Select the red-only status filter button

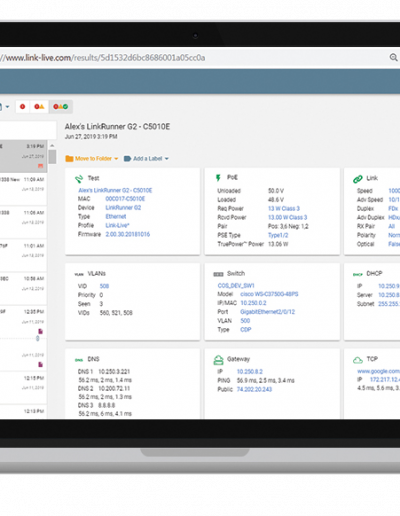click(22, 107)
